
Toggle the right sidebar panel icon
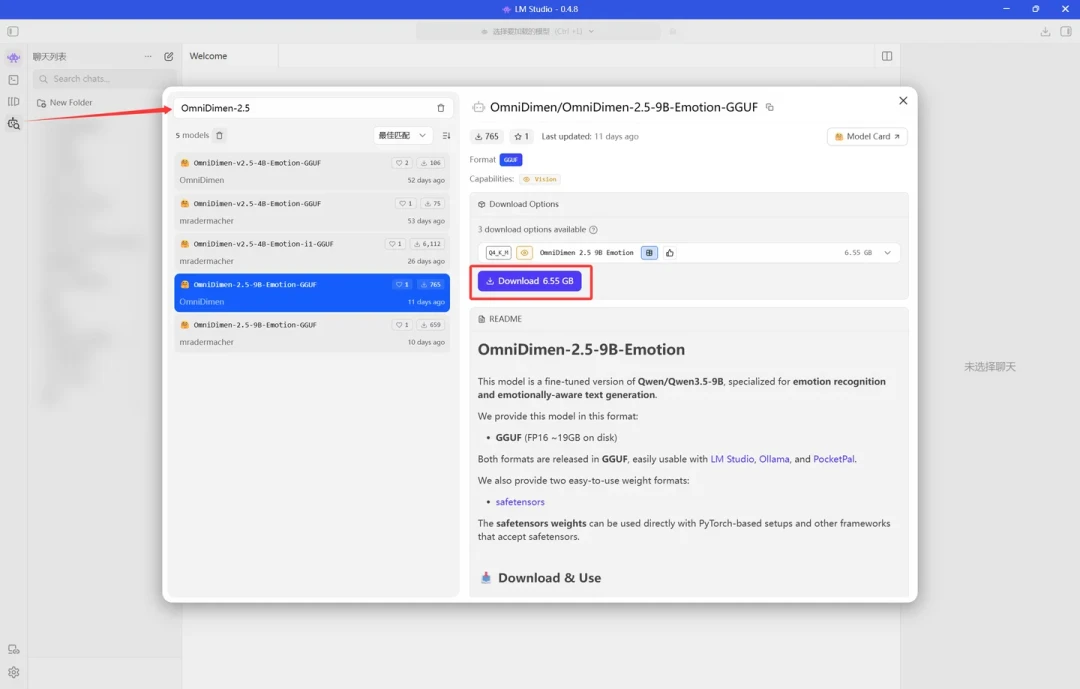1066,32
